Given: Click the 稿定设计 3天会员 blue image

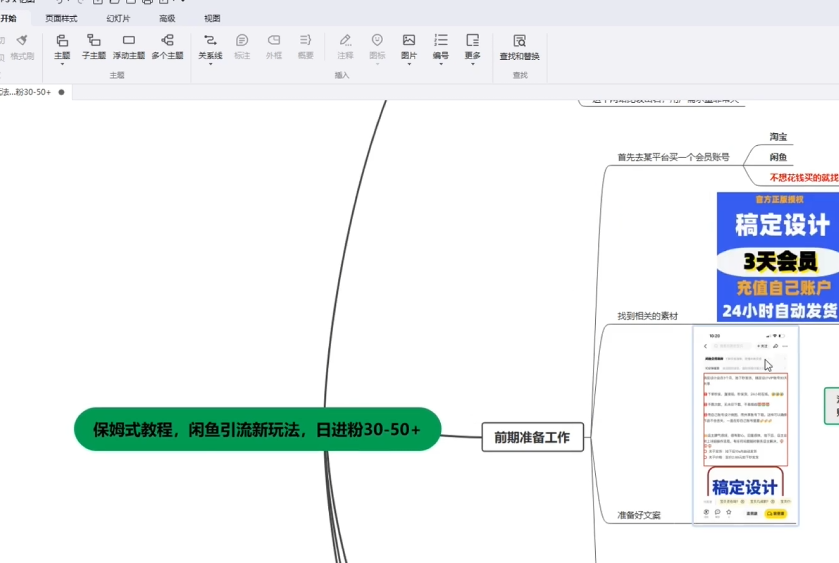Looking at the screenshot, I should pos(778,256).
